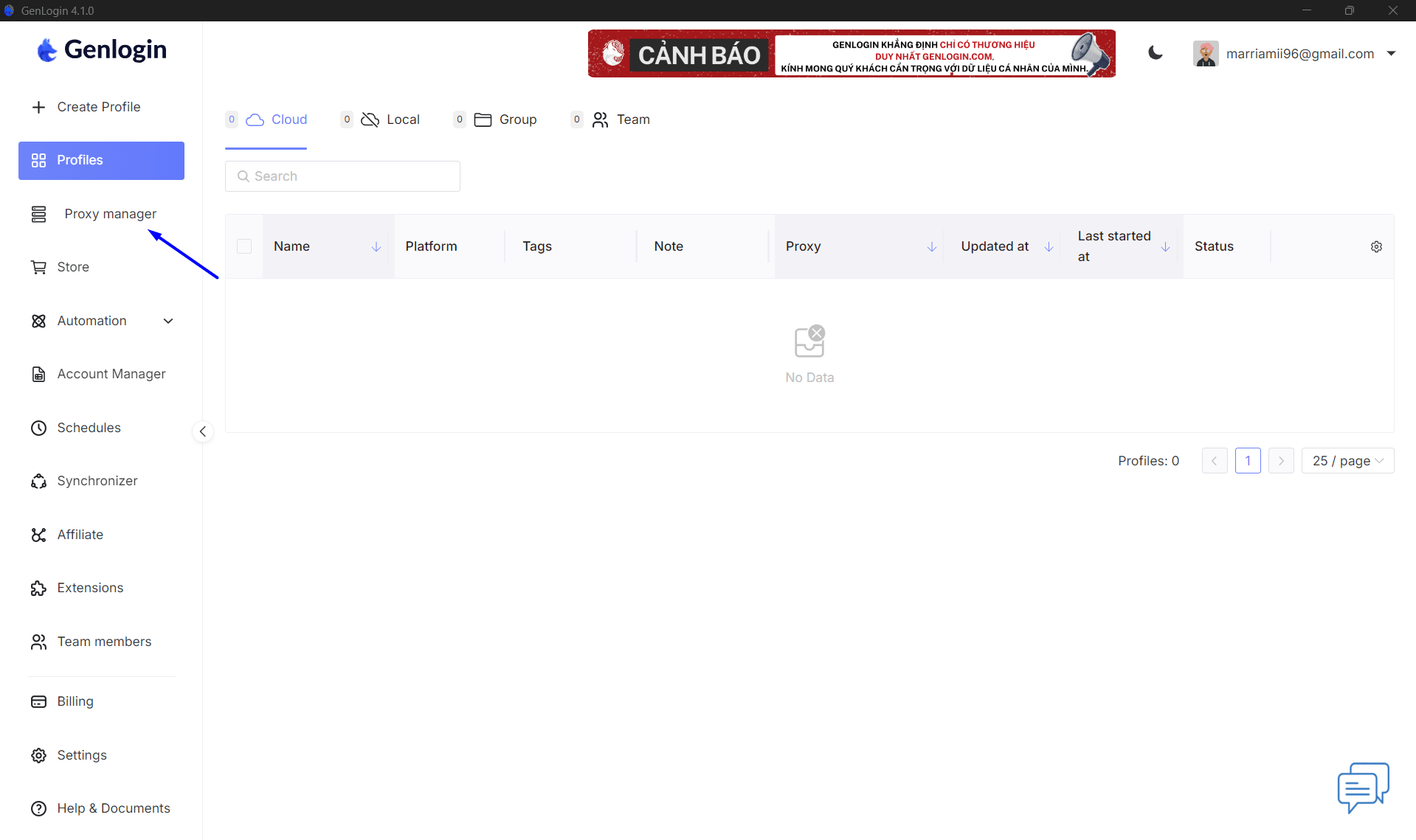Expand the Automation submenu chevron
The height and width of the screenshot is (840, 1416).
(168, 321)
